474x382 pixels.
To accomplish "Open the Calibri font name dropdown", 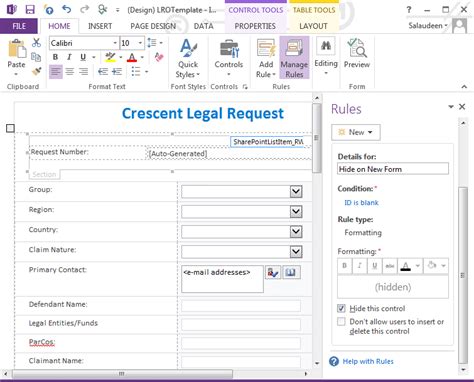I will coord(115,43).
